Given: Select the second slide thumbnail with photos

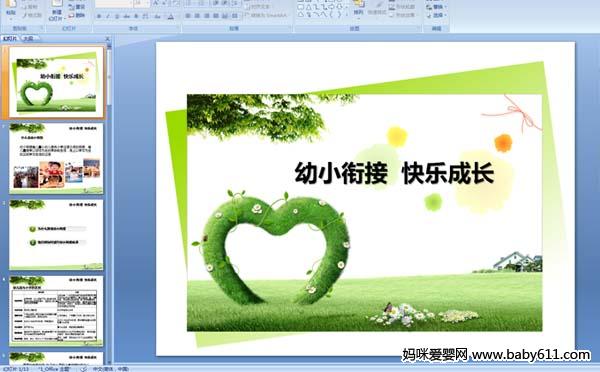Looking at the screenshot, I should pos(56,158).
